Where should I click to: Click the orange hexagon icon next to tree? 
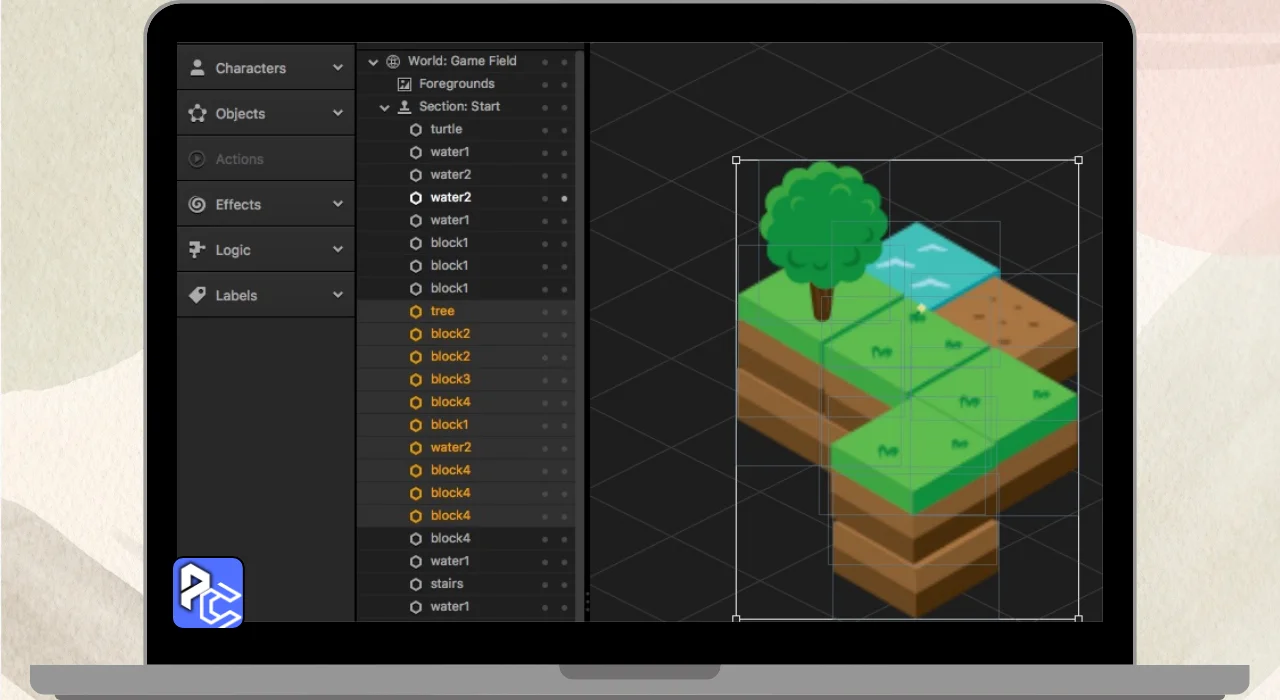[416, 311]
